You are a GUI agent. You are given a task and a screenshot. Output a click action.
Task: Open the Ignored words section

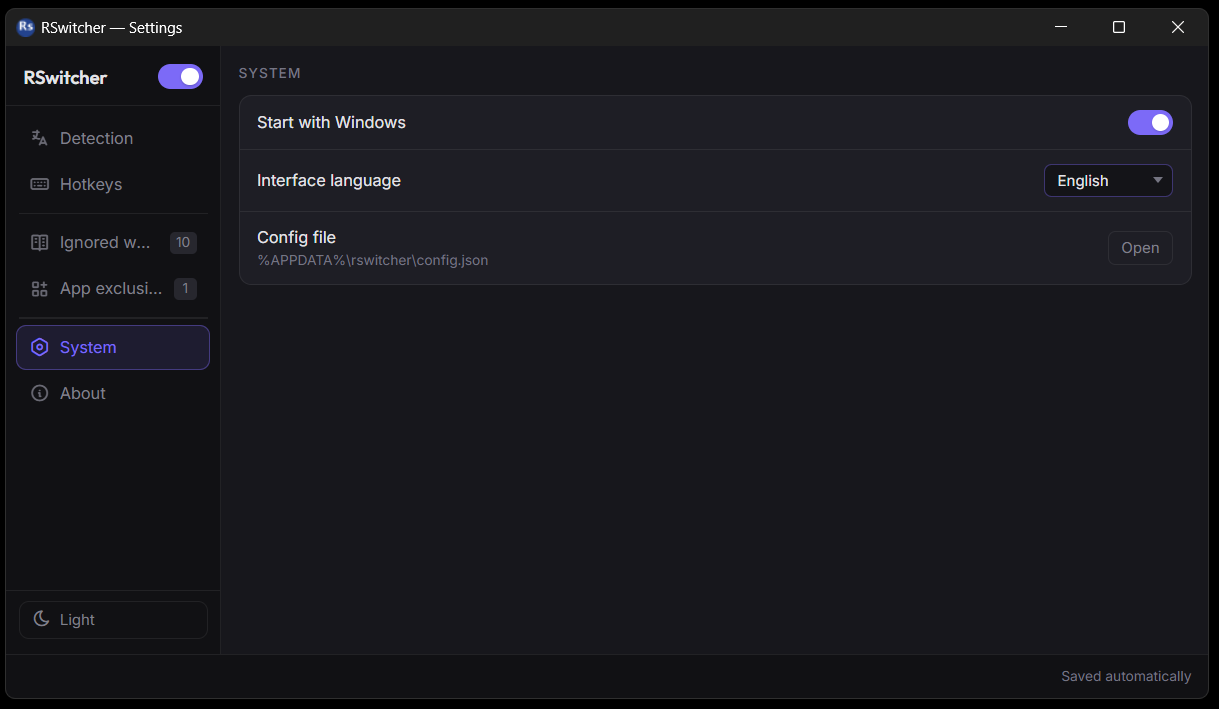[113, 242]
